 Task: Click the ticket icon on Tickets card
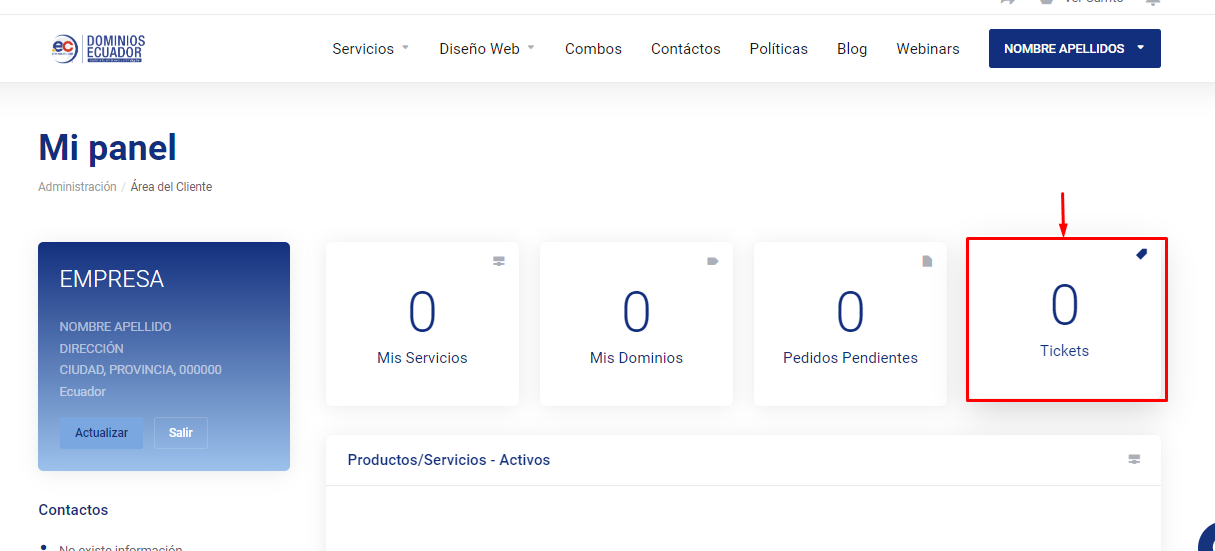click(1142, 254)
